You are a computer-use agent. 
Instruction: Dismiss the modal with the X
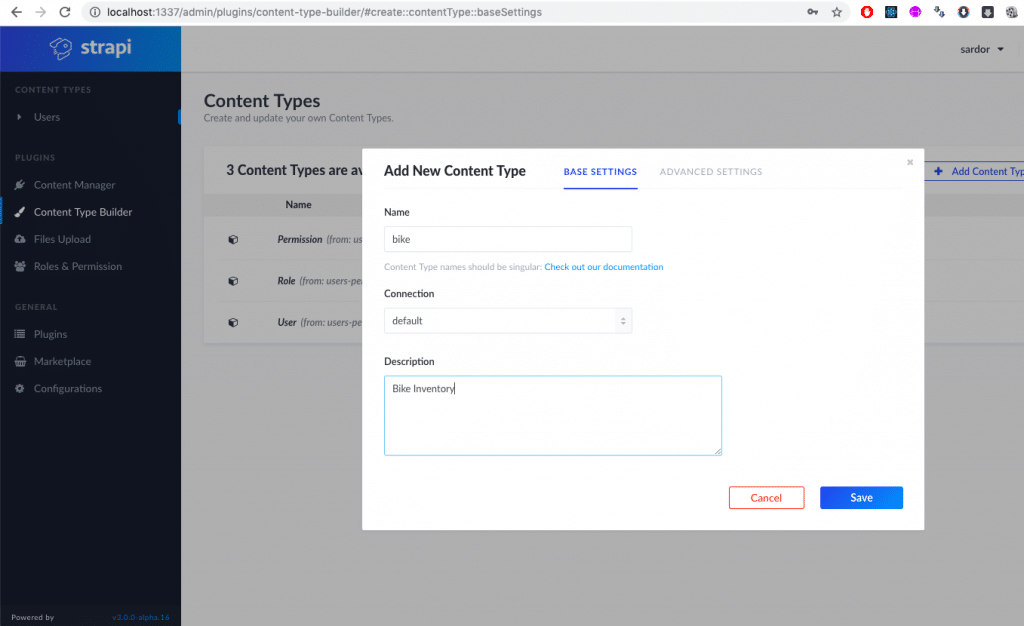(x=910, y=162)
